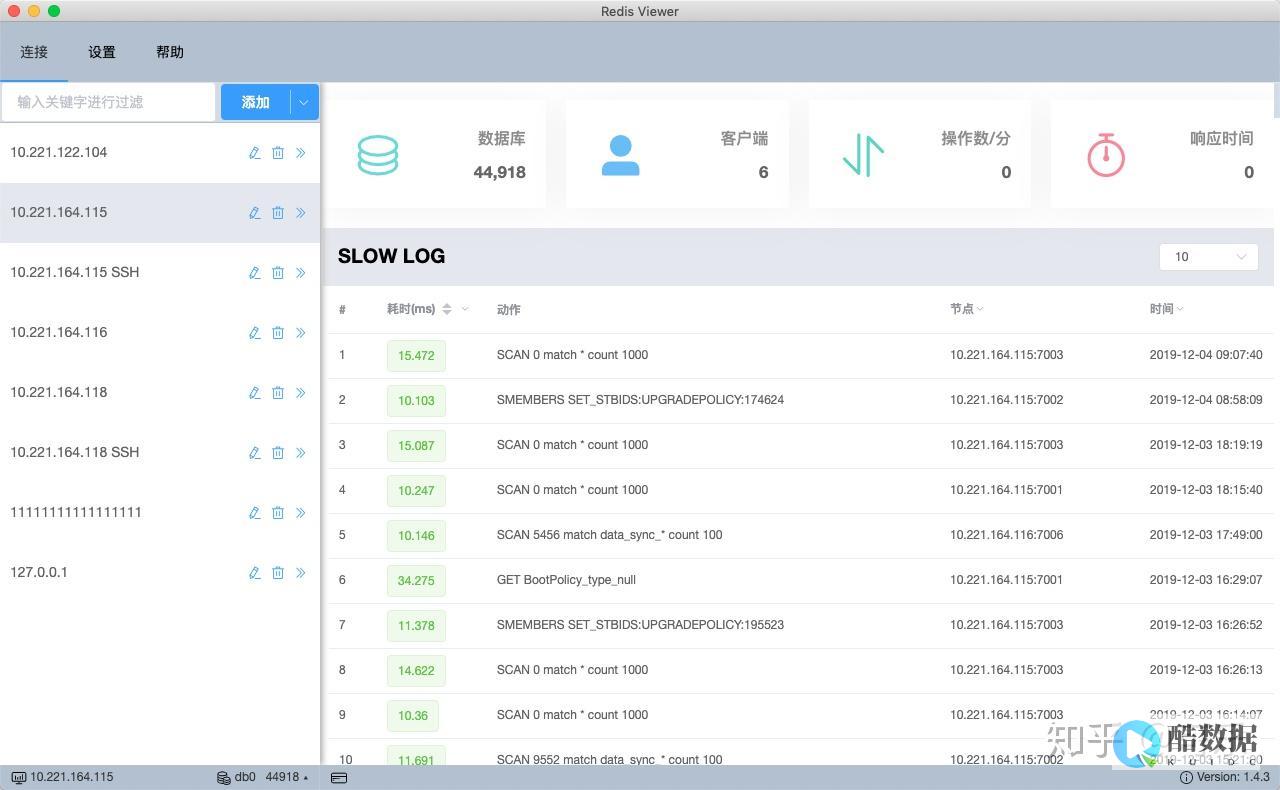Sort the slow log by 耗时(ms)
This screenshot has height=790, width=1280.
point(447,309)
